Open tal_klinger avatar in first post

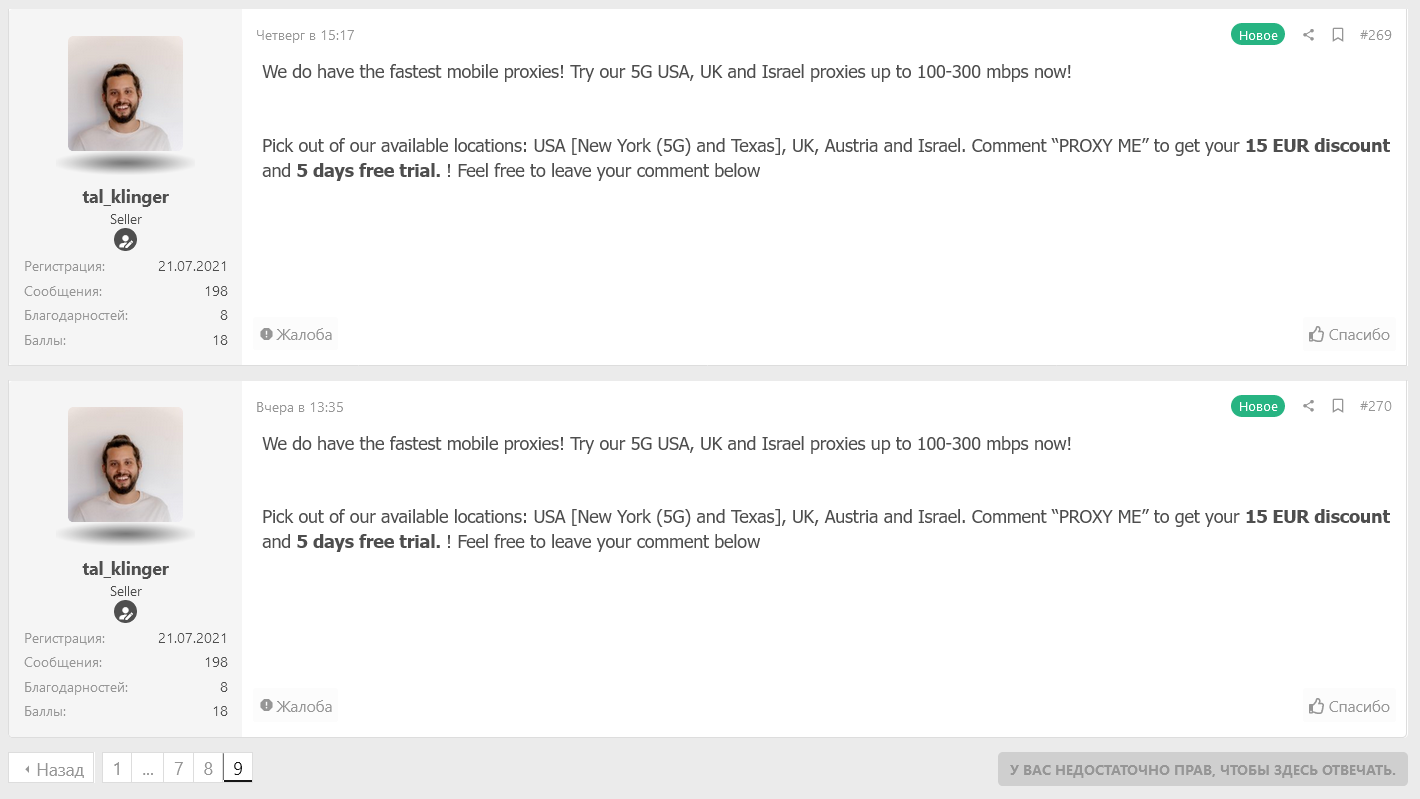(x=125, y=93)
